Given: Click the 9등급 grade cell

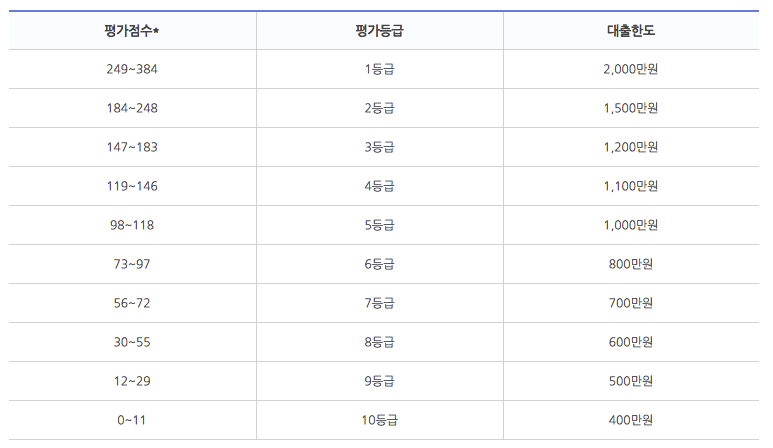Looking at the screenshot, I should (379, 381).
